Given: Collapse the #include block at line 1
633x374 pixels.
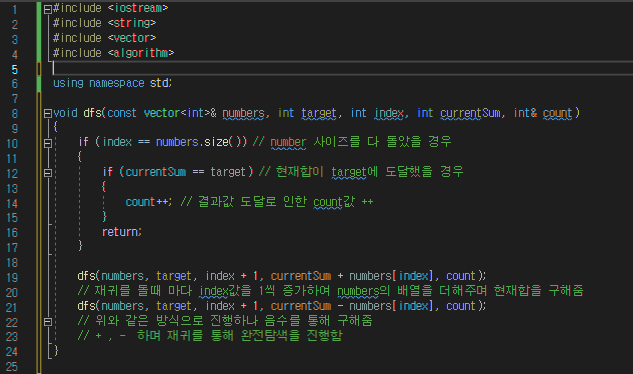Looking at the screenshot, I should pos(48,9).
